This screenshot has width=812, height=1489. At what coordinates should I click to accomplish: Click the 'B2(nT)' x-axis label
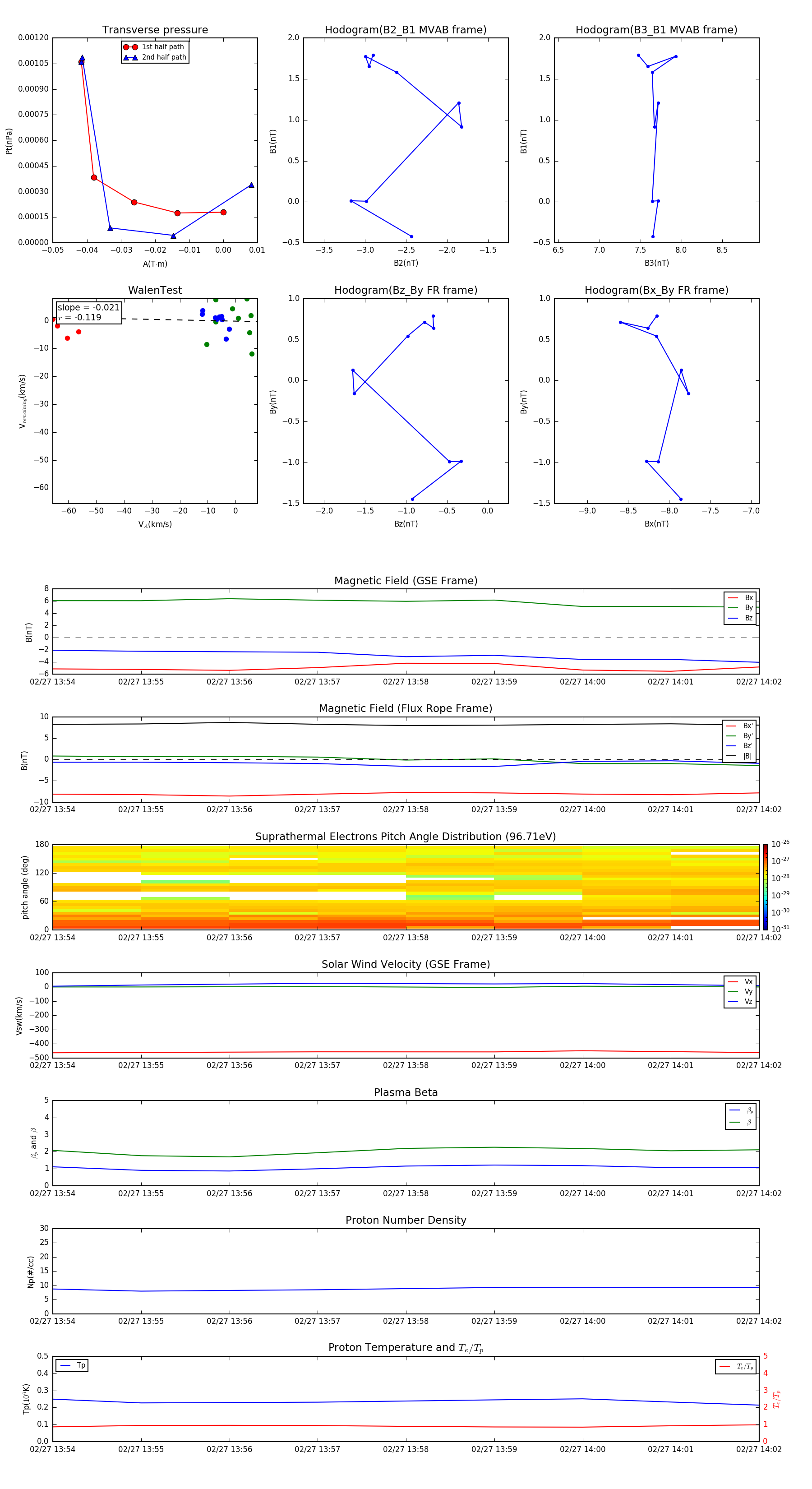[x=406, y=263]
